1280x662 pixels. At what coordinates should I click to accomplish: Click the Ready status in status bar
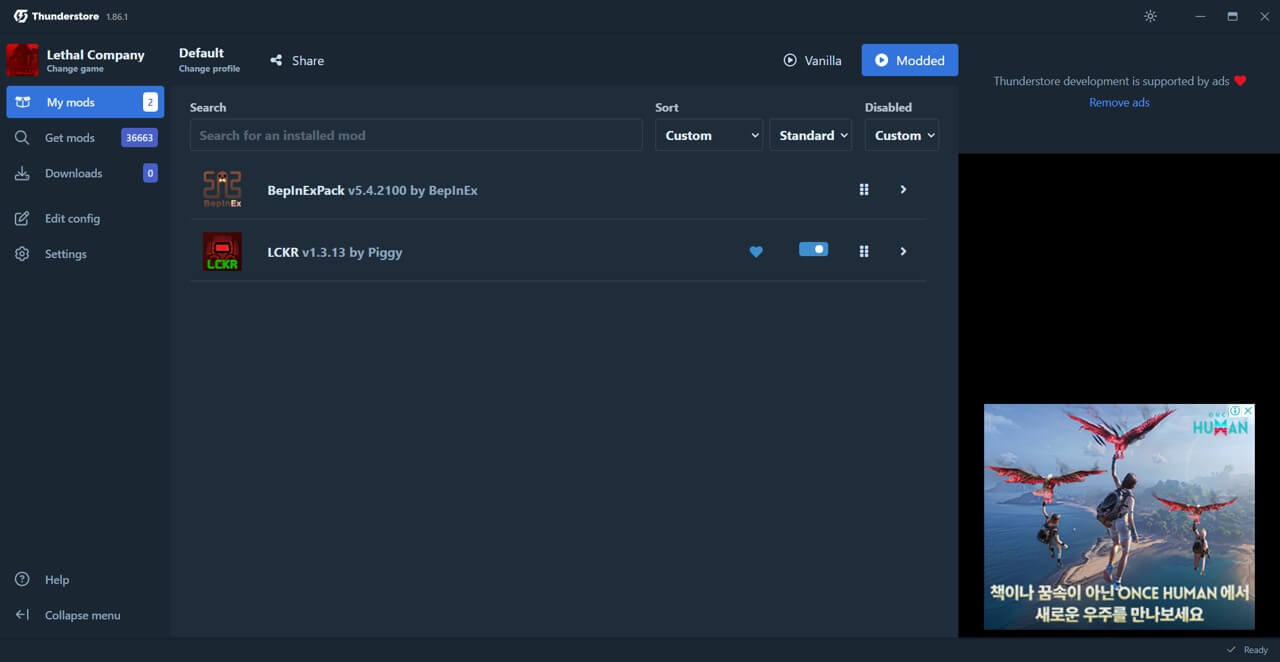pos(1248,650)
